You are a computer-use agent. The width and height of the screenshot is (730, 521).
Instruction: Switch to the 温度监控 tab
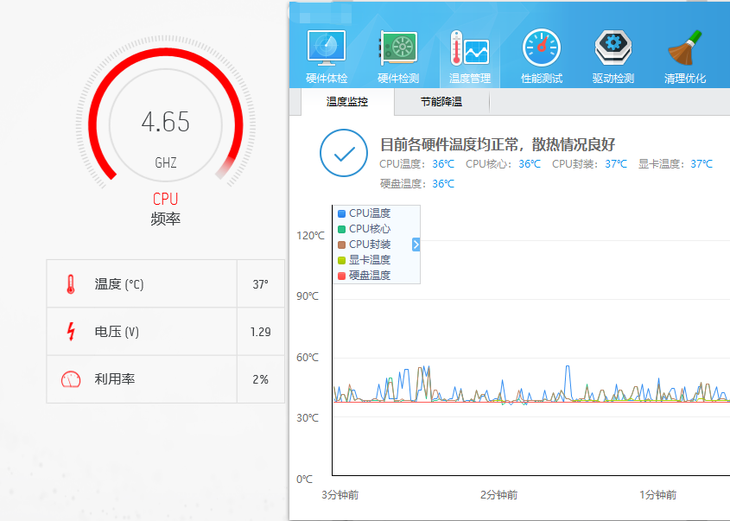(347, 102)
